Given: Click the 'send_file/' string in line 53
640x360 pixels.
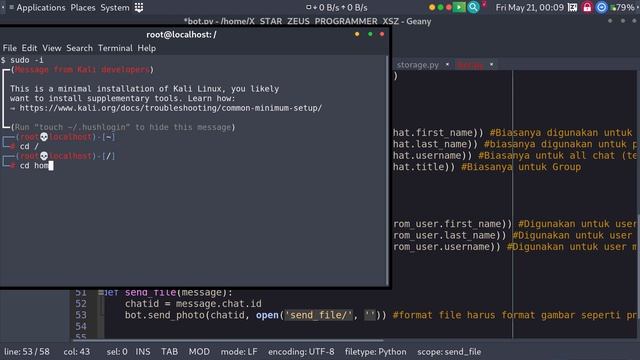Looking at the screenshot, I should (x=318, y=315).
